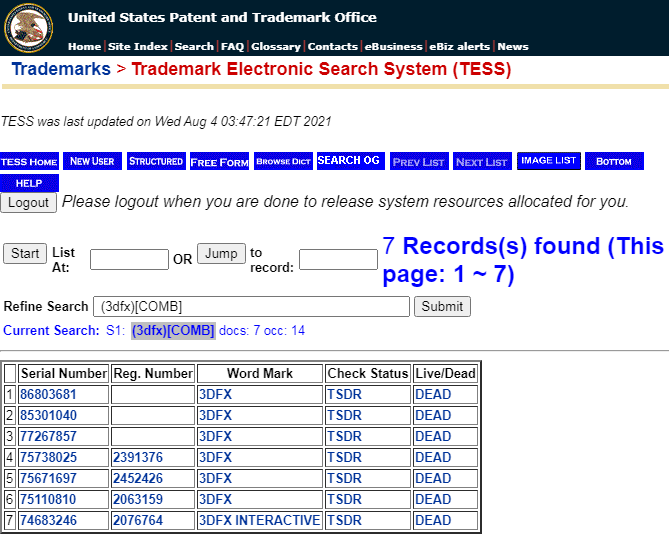Open registration number 2063159
The image size is (669, 534).
[138, 499]
